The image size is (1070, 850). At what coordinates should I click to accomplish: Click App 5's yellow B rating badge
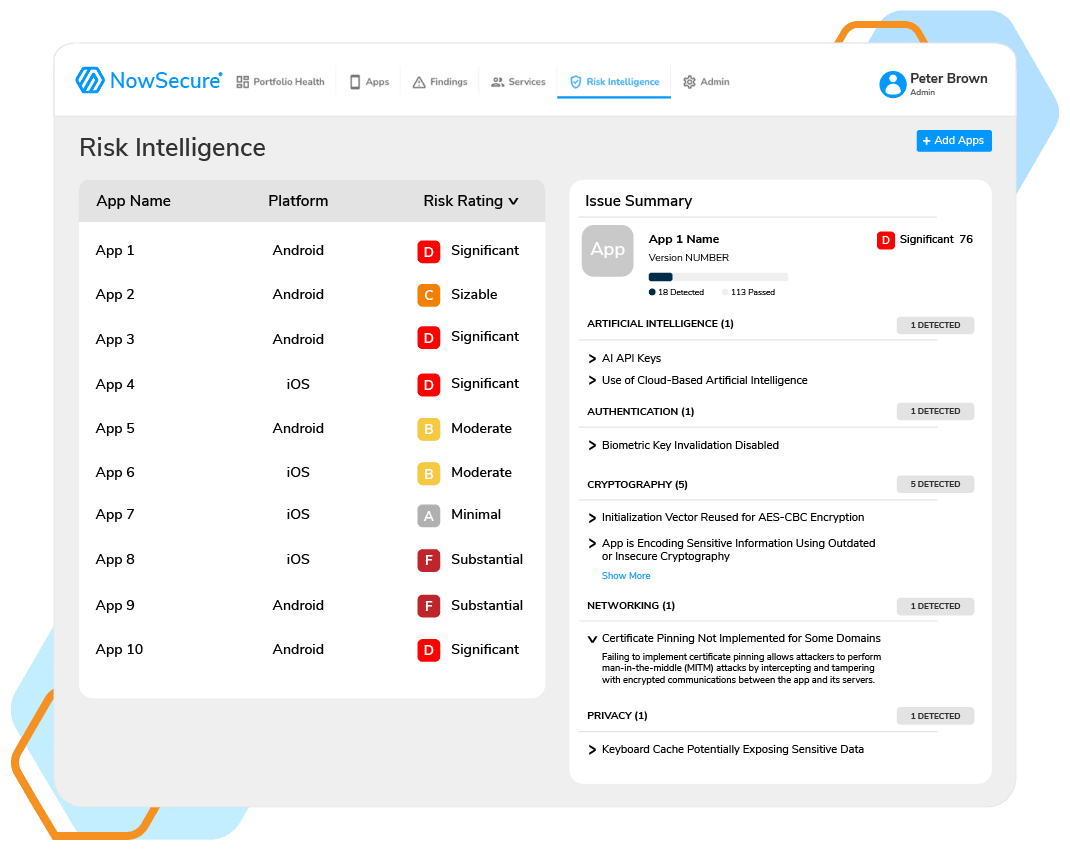click(x=429, y=428)
